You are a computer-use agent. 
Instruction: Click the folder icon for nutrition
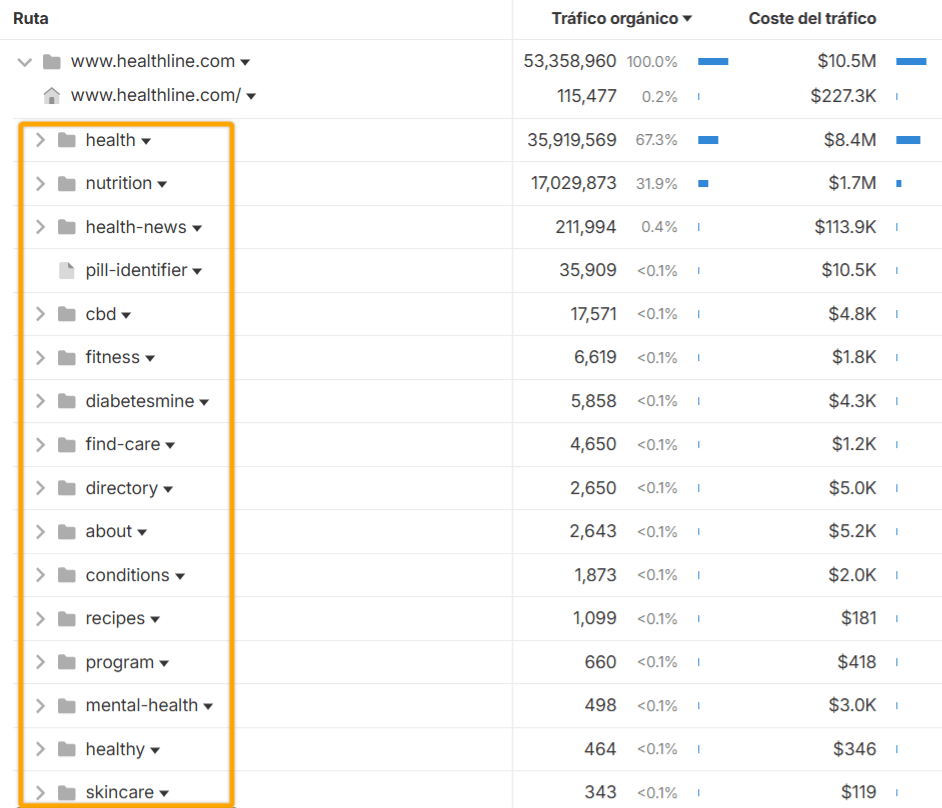67,183
